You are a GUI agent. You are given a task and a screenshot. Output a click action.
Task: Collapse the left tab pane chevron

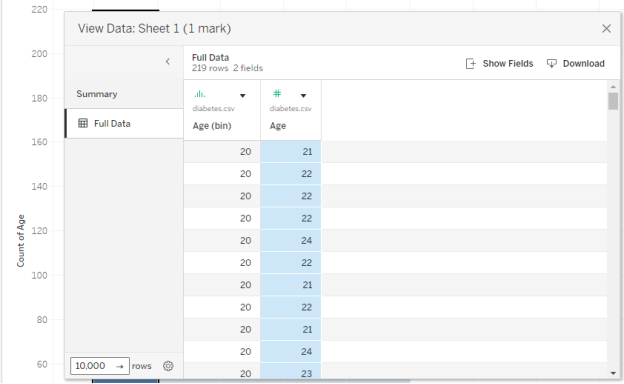point(168,62)
